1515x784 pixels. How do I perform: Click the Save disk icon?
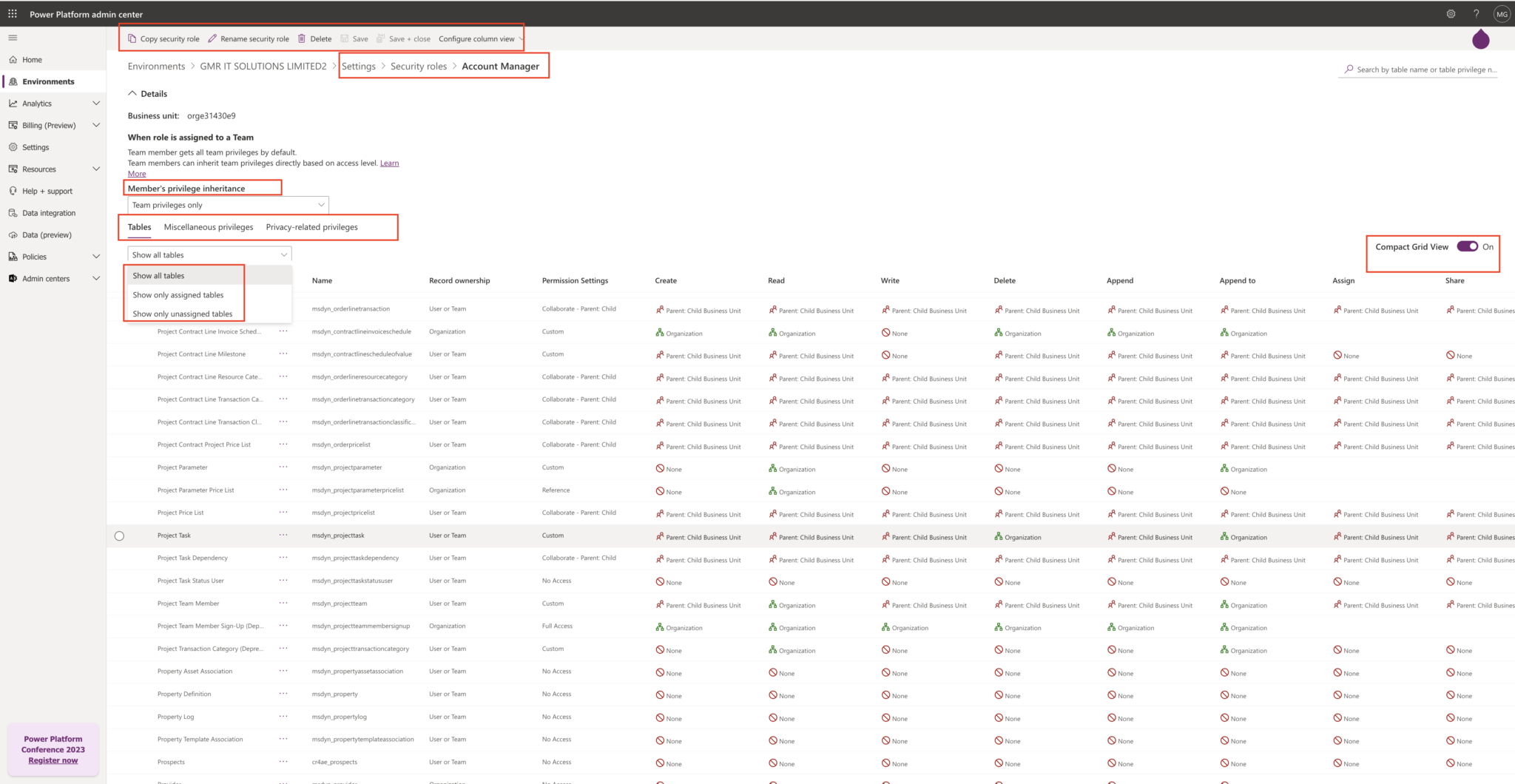(345, 38)
